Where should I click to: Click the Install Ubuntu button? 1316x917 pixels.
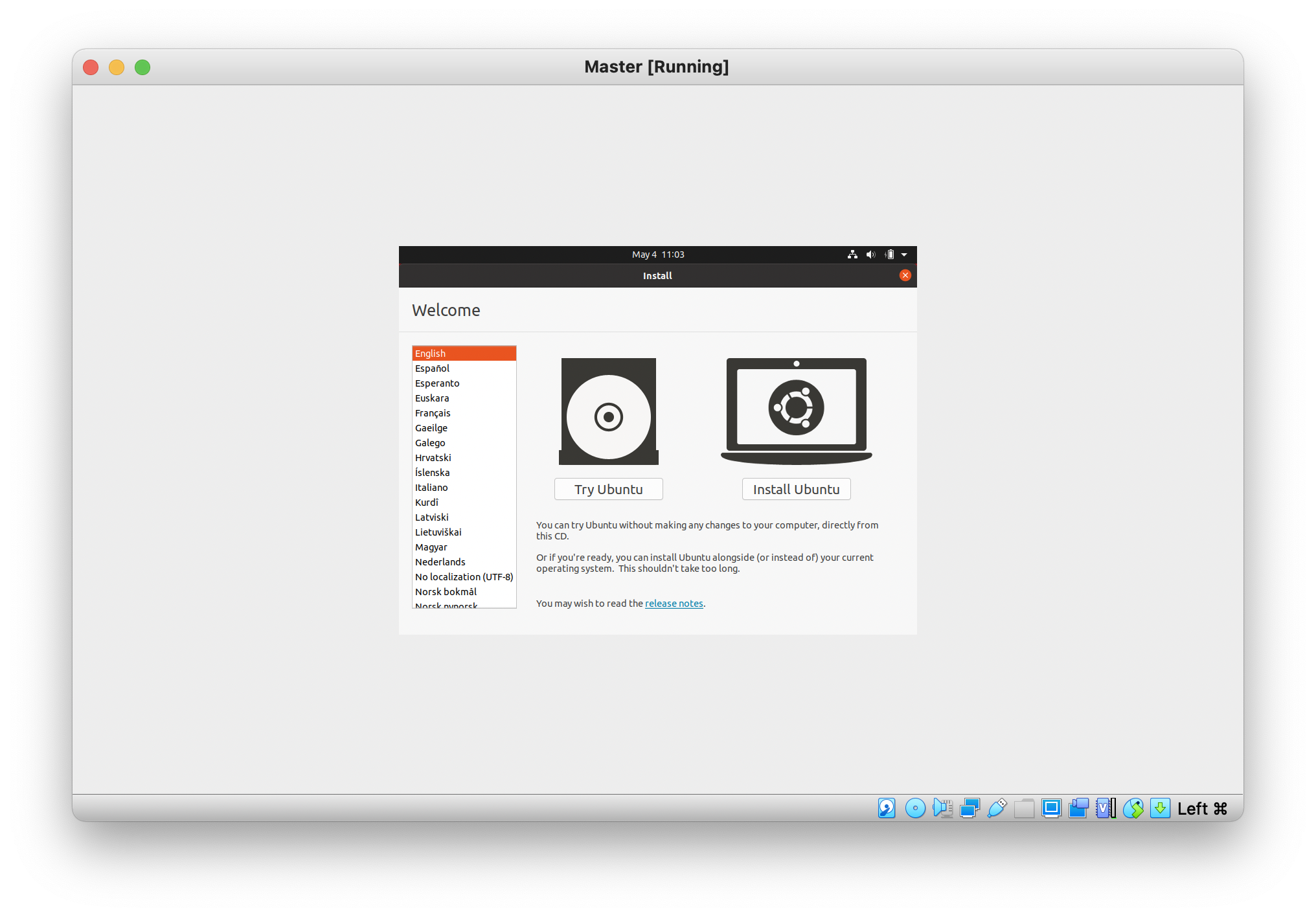coord(796,490)
